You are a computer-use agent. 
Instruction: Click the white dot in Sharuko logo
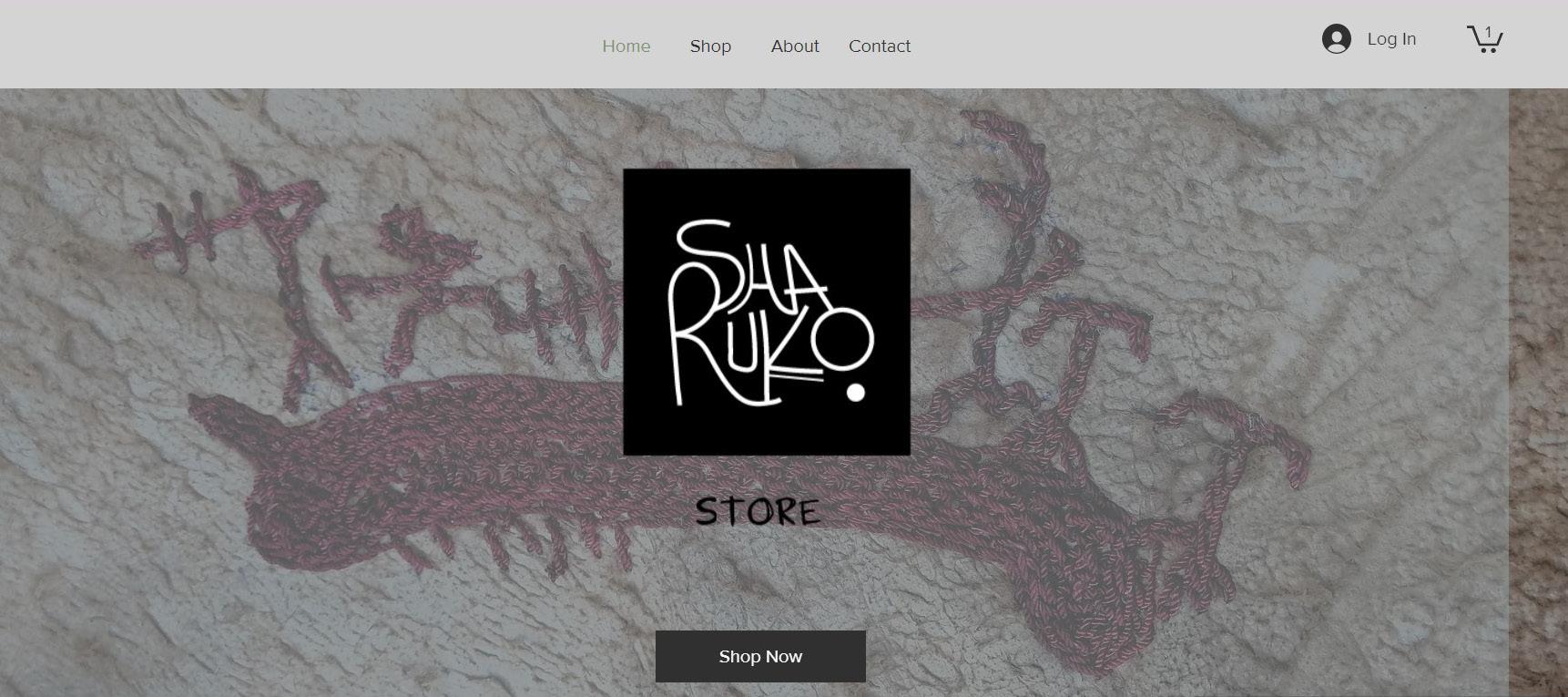pyautogui.click(x=855, y=392)
